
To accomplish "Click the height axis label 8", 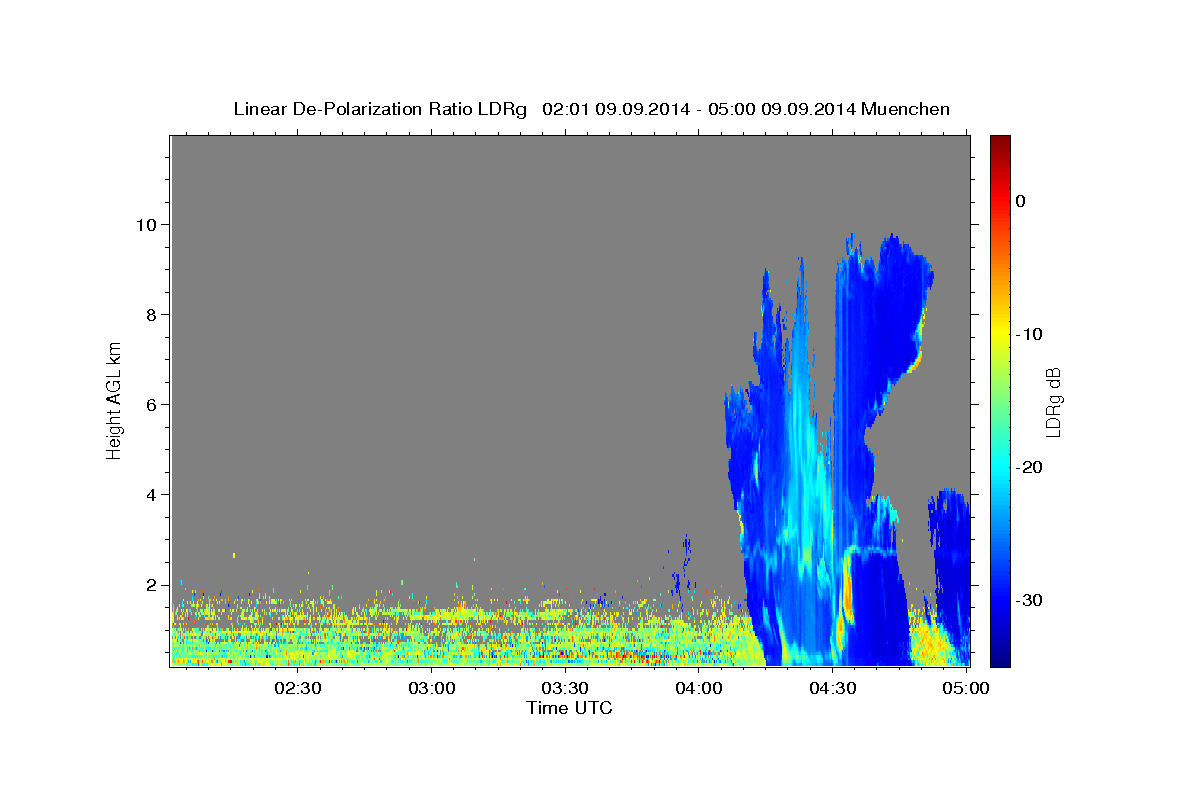I will point(152,315).
